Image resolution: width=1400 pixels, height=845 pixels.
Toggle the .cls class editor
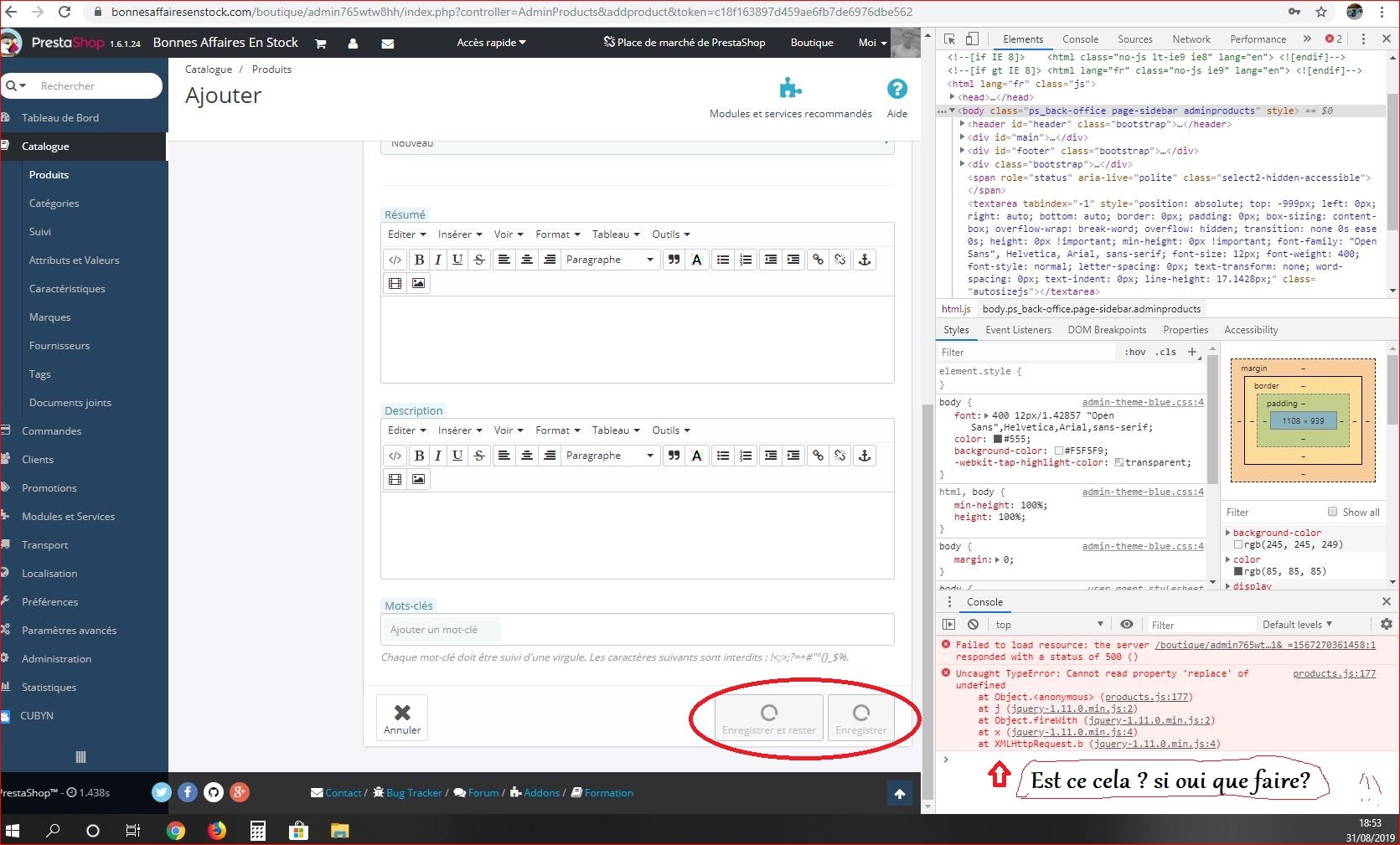coord(1165,352)
